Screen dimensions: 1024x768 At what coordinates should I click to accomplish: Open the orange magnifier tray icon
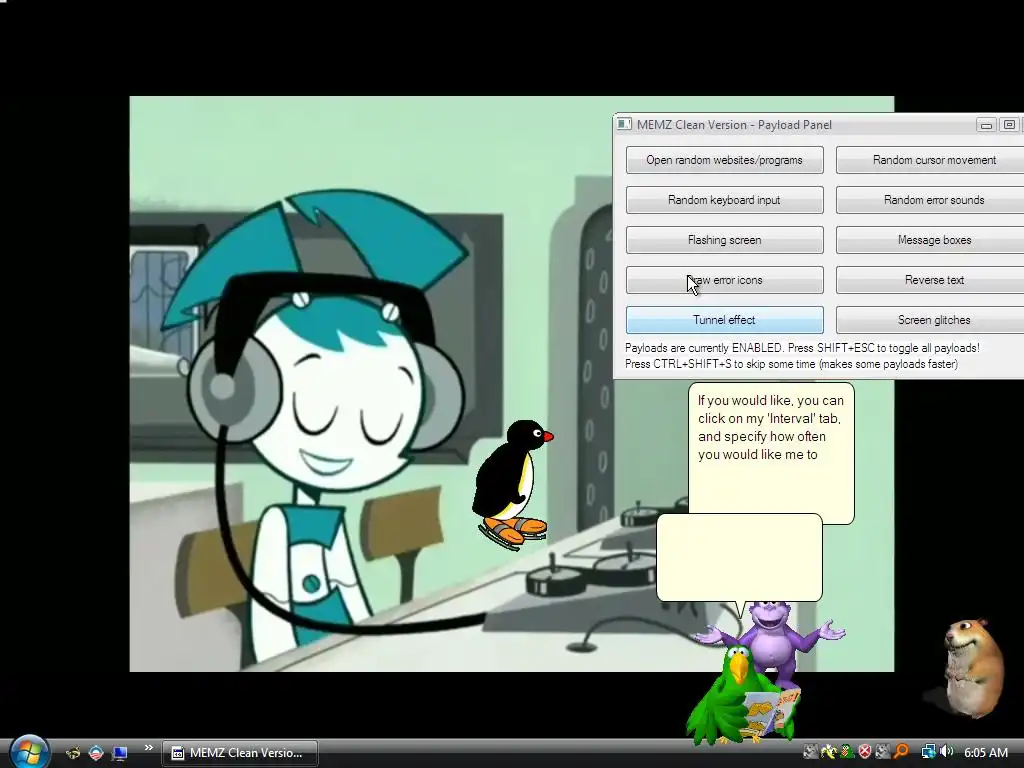[x=901, y=752]
